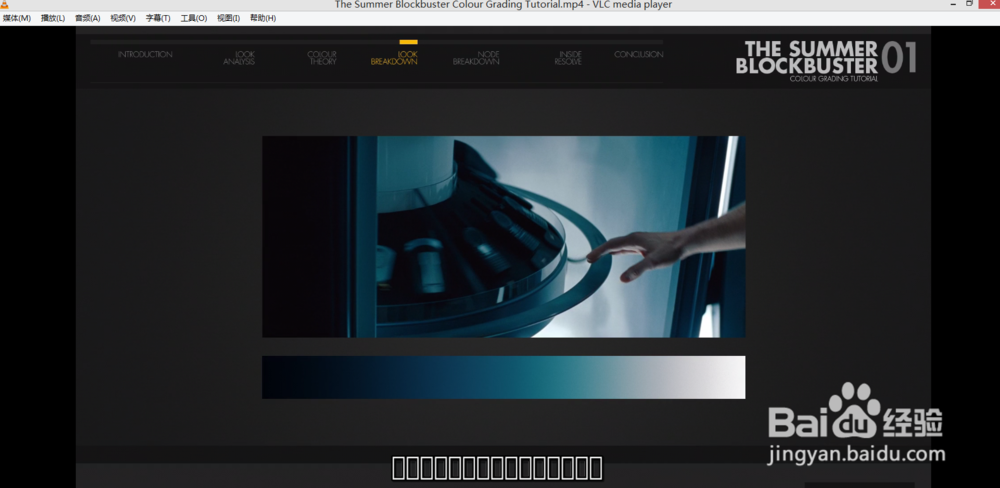
Task: Click the dark-to-teal-to-white gradient bar
Action: [504, 378]
